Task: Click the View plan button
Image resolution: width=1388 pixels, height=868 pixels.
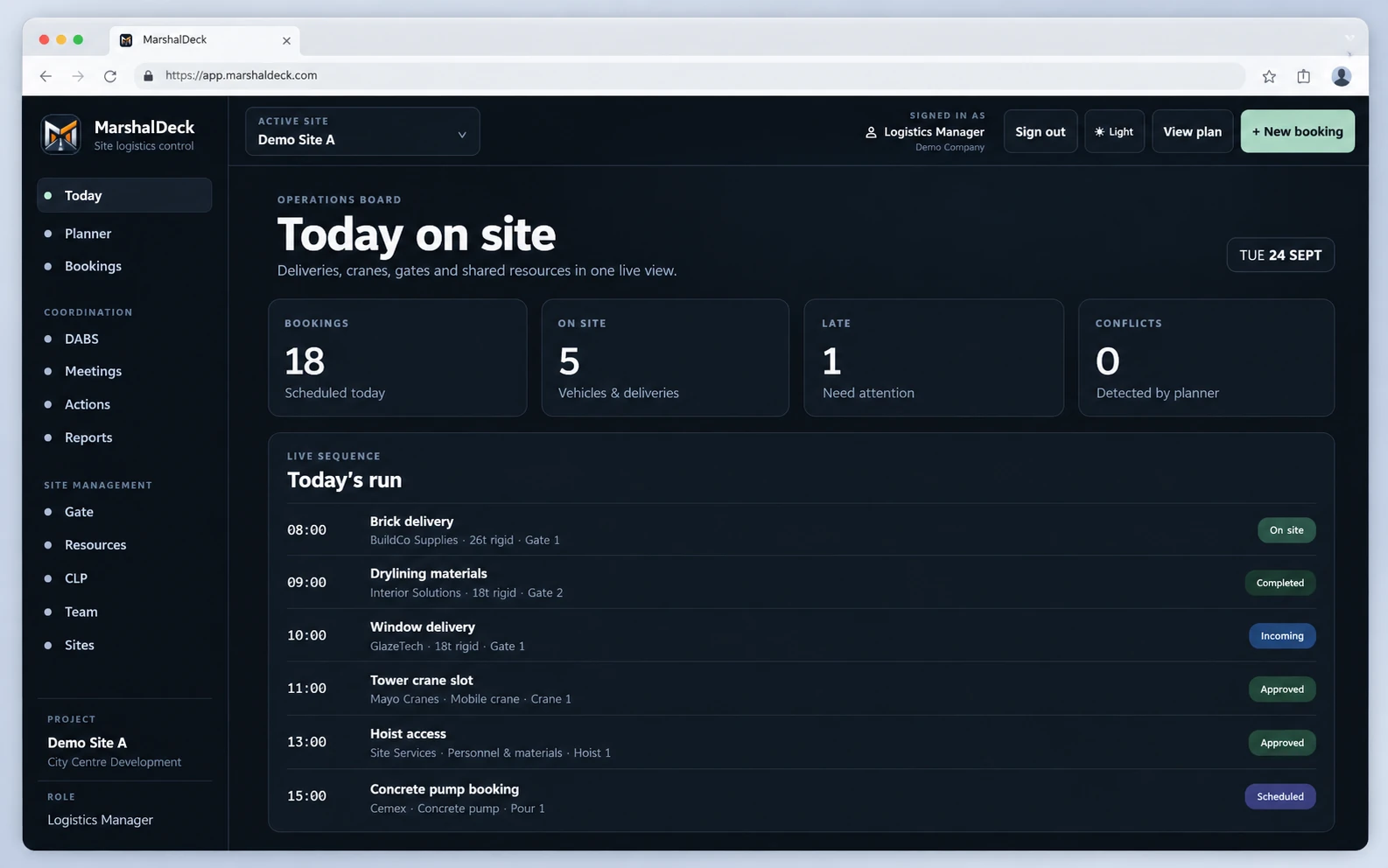Action: [x=1192, y=131]
